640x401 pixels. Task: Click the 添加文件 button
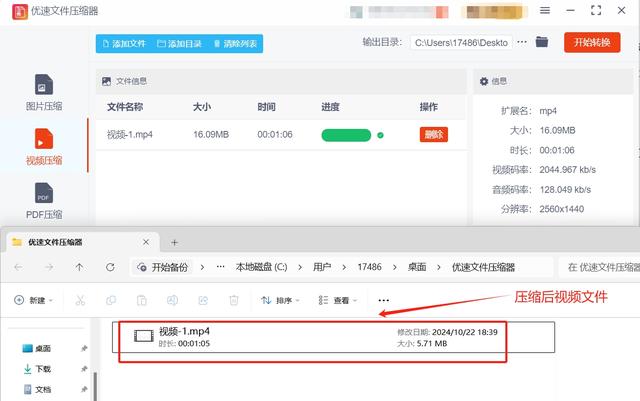124,44
